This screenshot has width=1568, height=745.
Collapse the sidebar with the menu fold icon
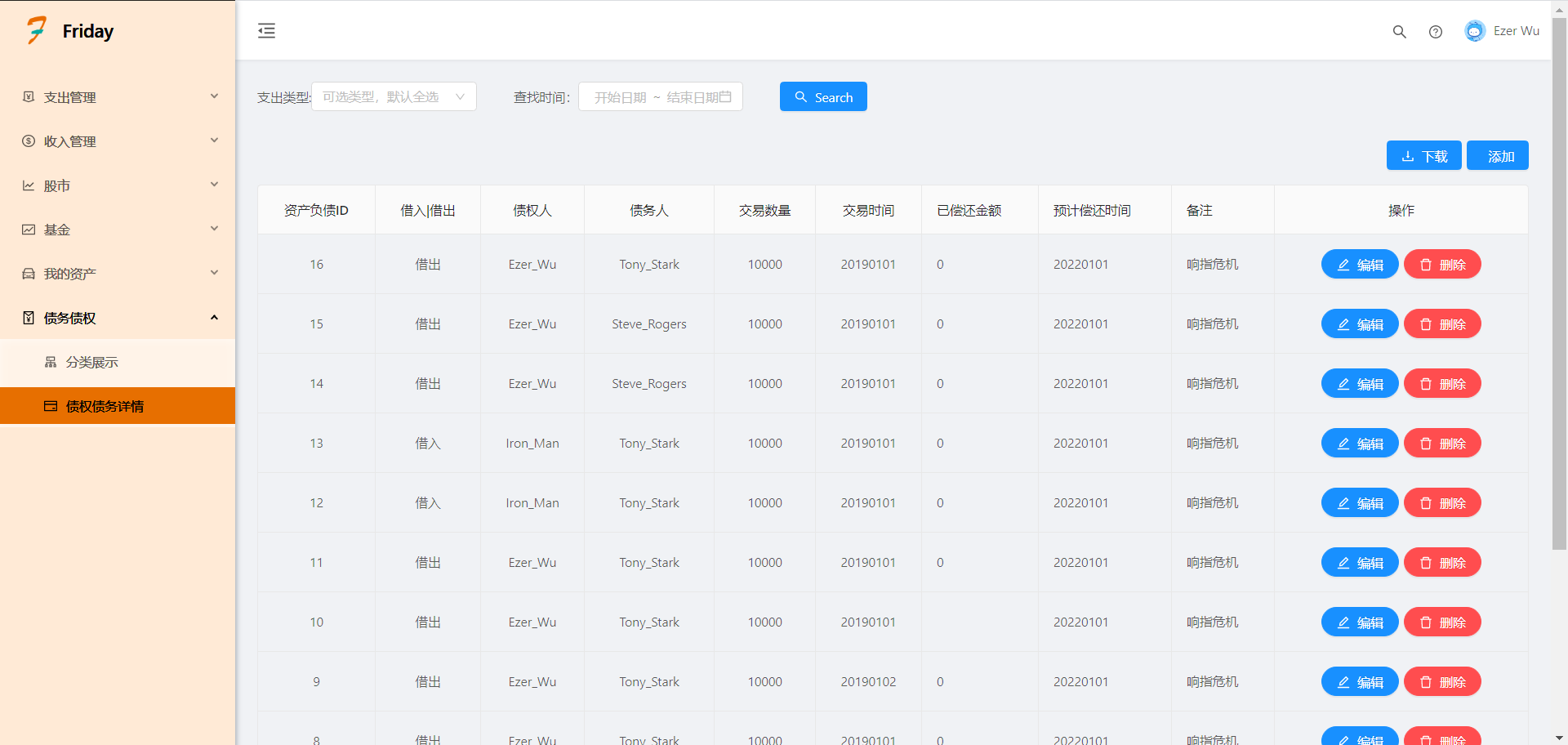click(x=266, y=31)
